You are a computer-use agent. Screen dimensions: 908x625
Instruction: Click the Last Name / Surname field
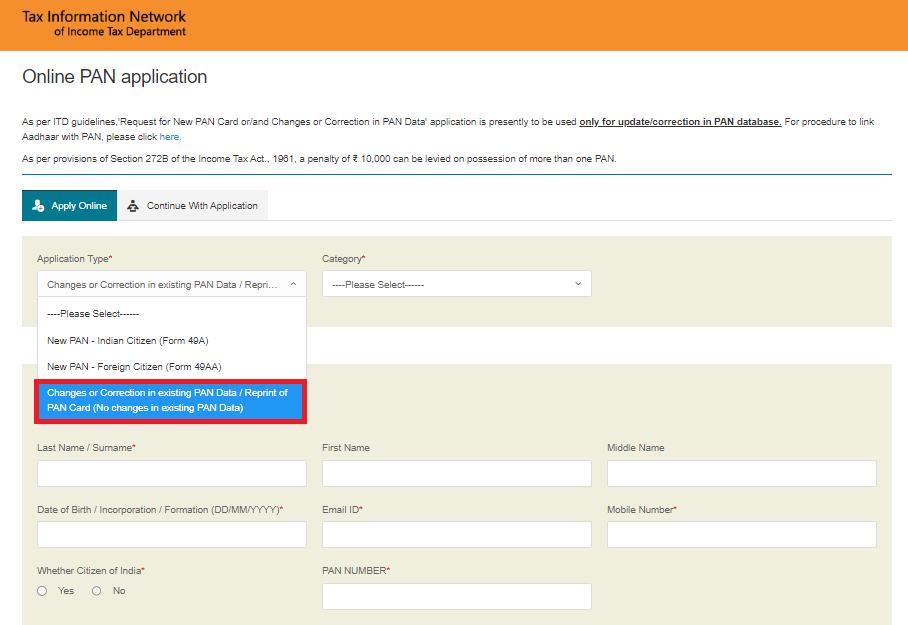pyautogui.click(x=171, y=473)
